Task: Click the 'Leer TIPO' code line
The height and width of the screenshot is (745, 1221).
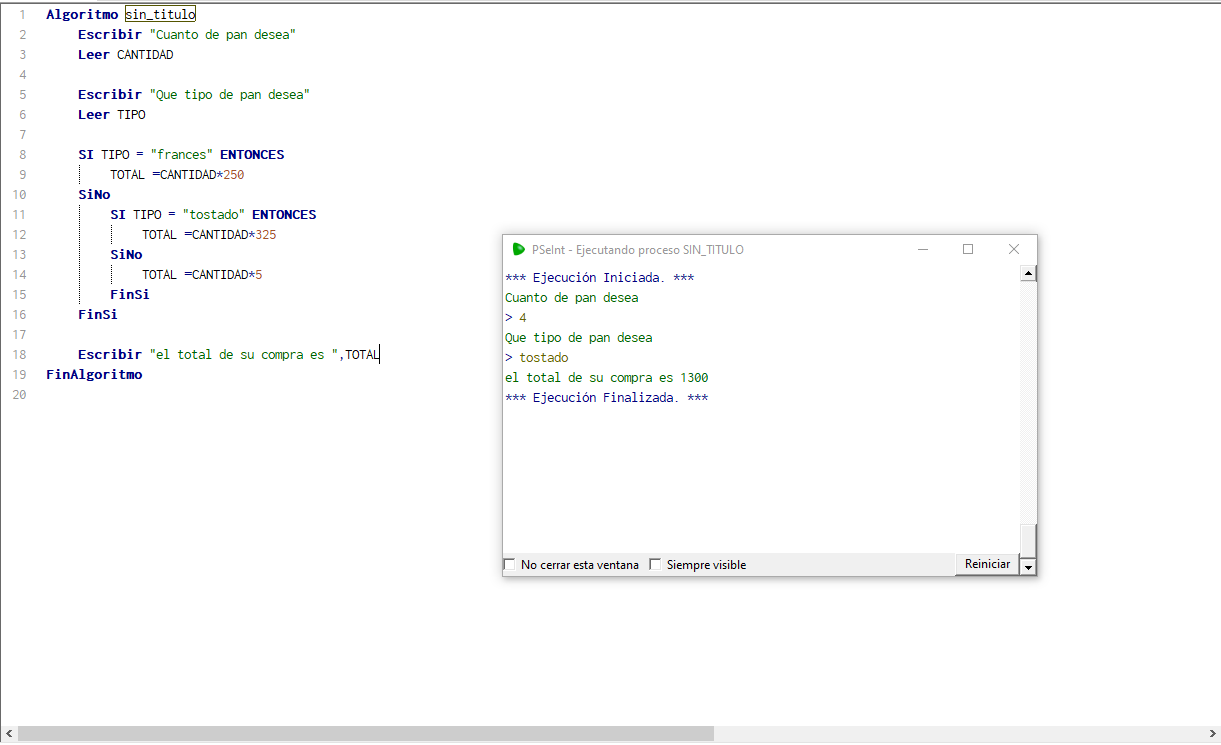Action: click(x=112, y=115)
